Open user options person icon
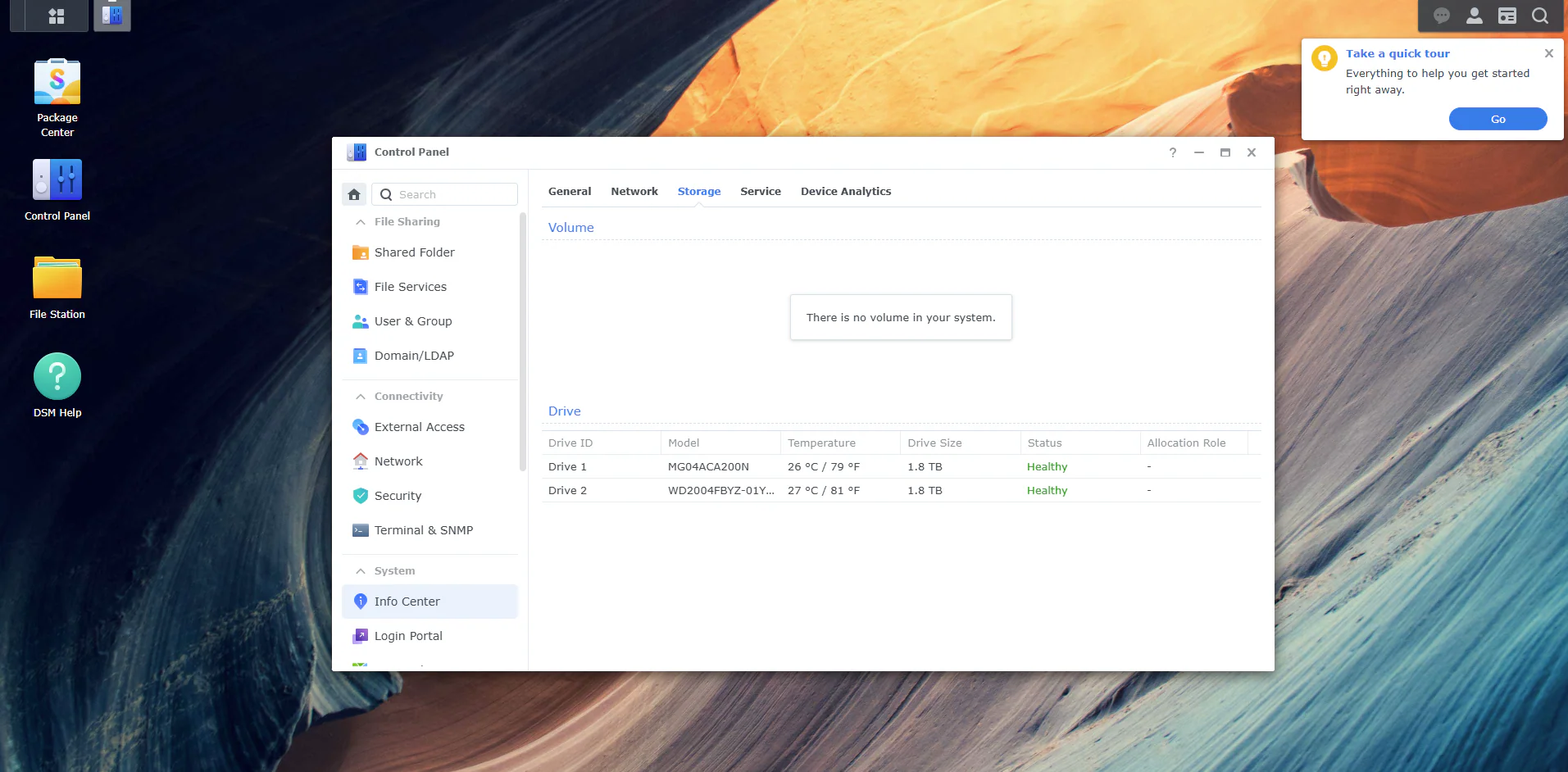Image resolution: width=1568 pixels, height=772 pixels. [1475, 16]
